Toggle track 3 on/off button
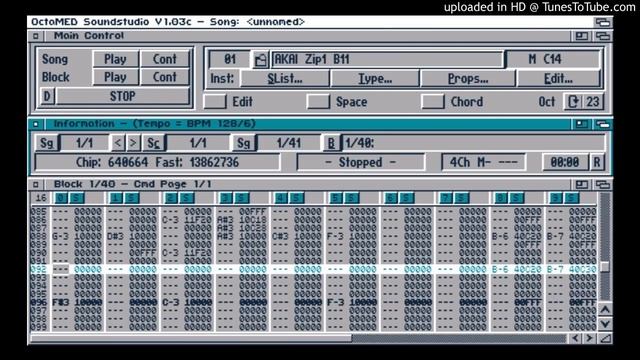This screenshot has width=640, height=360. tap(226, 198)
